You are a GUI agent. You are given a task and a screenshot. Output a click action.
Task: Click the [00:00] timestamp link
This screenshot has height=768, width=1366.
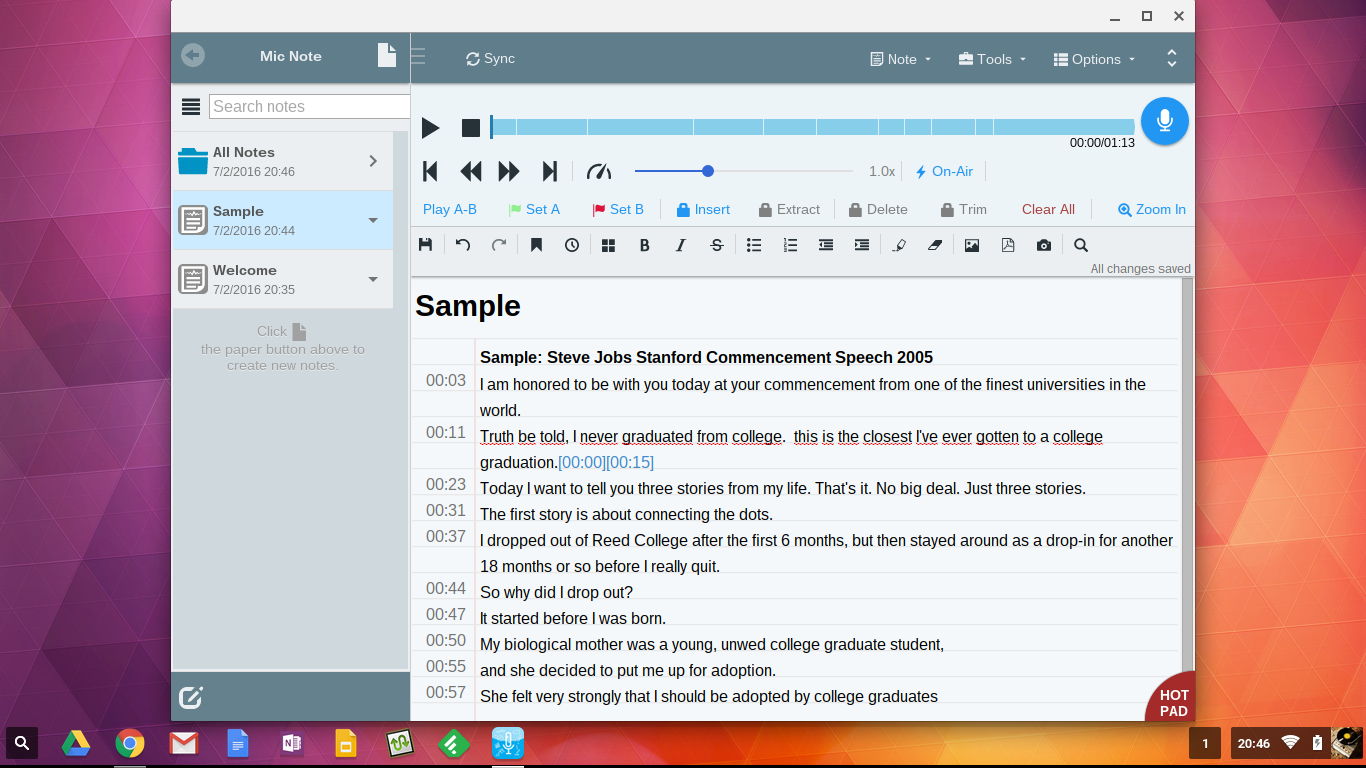[582, 462]
